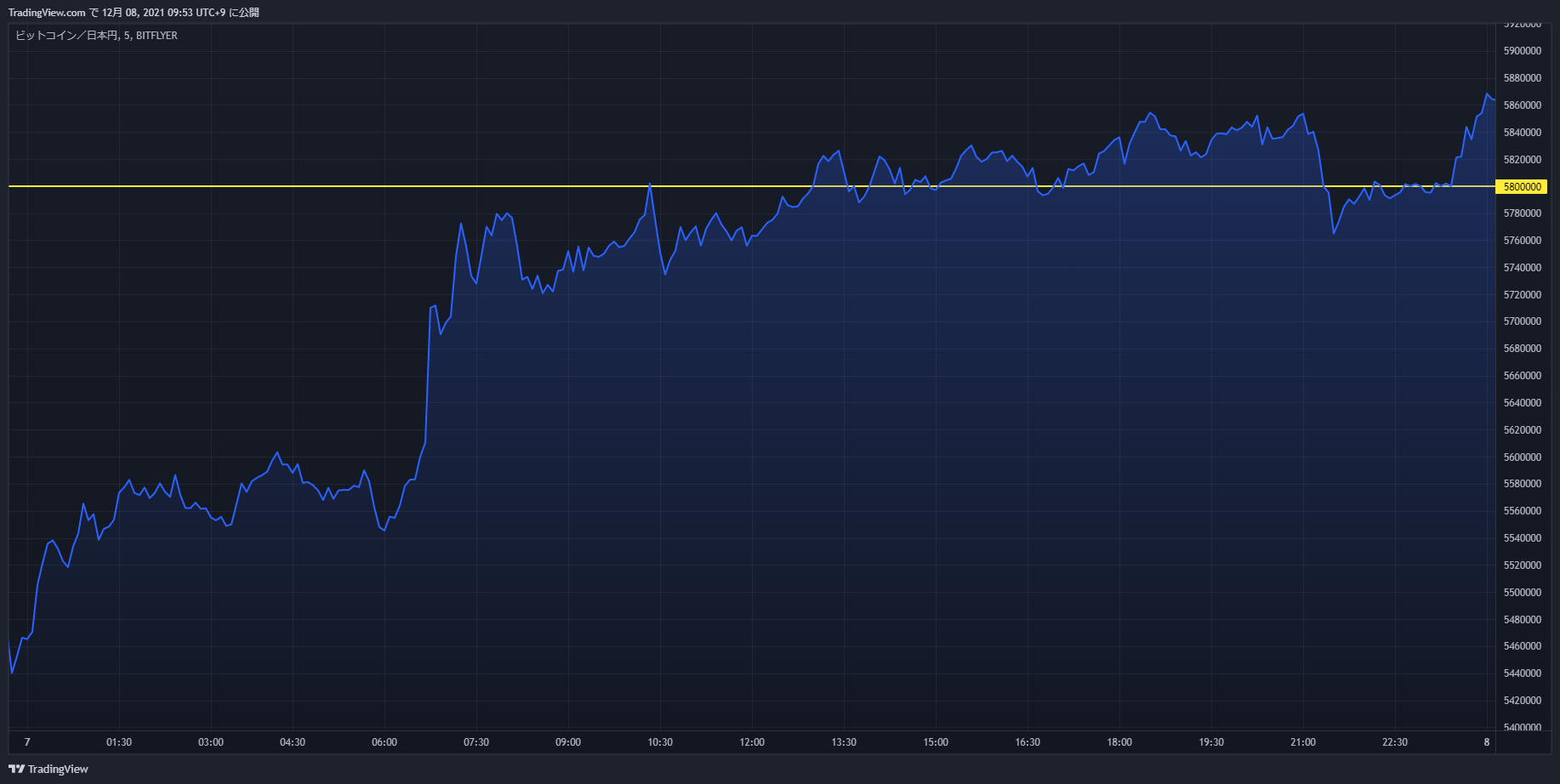
Task: Click the TradingView logo icon
Action: pyautogui.click(x=16, y=769)
